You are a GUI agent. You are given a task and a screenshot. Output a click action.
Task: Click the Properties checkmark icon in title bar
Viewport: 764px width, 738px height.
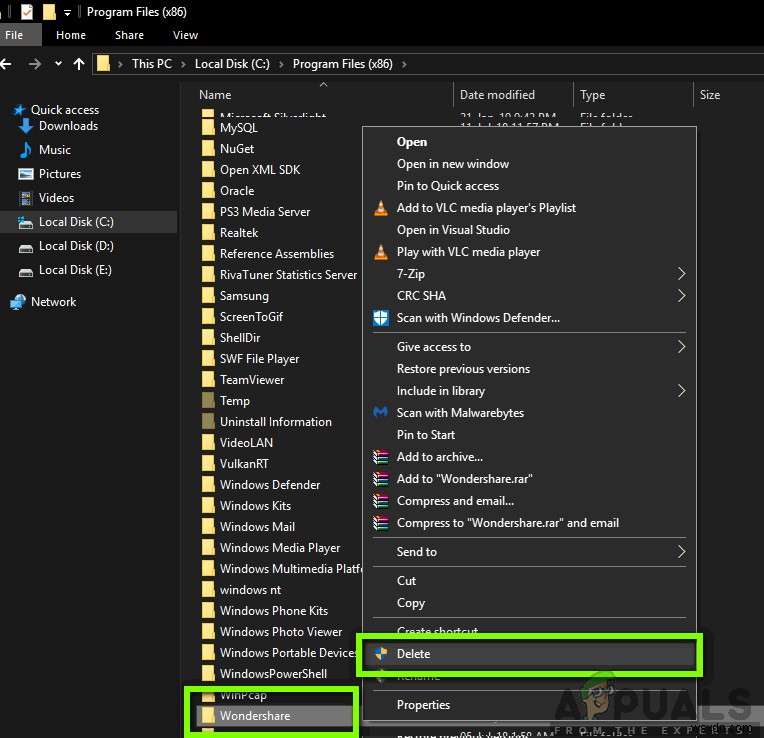27,12
